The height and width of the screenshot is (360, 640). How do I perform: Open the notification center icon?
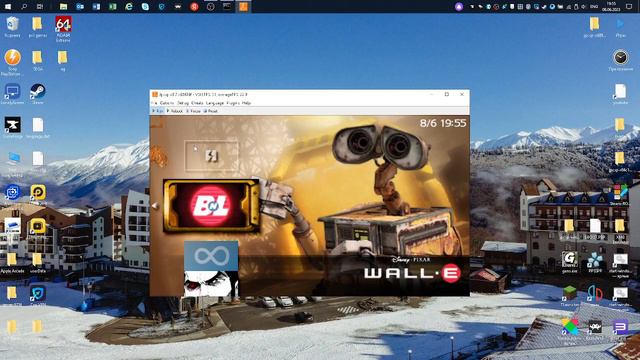pyautogui.click(x=629, y=7)
